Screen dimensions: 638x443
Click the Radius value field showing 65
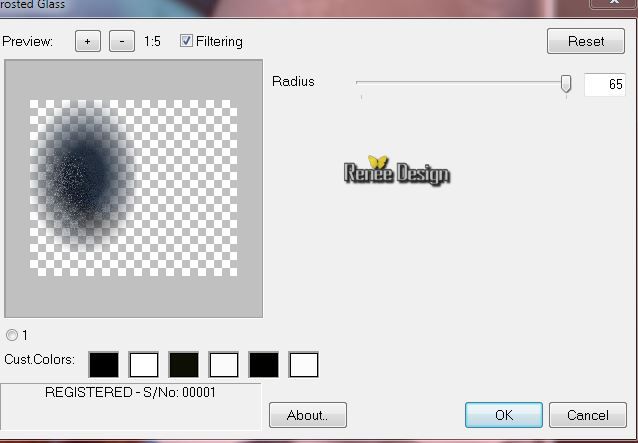pos(605,84)
